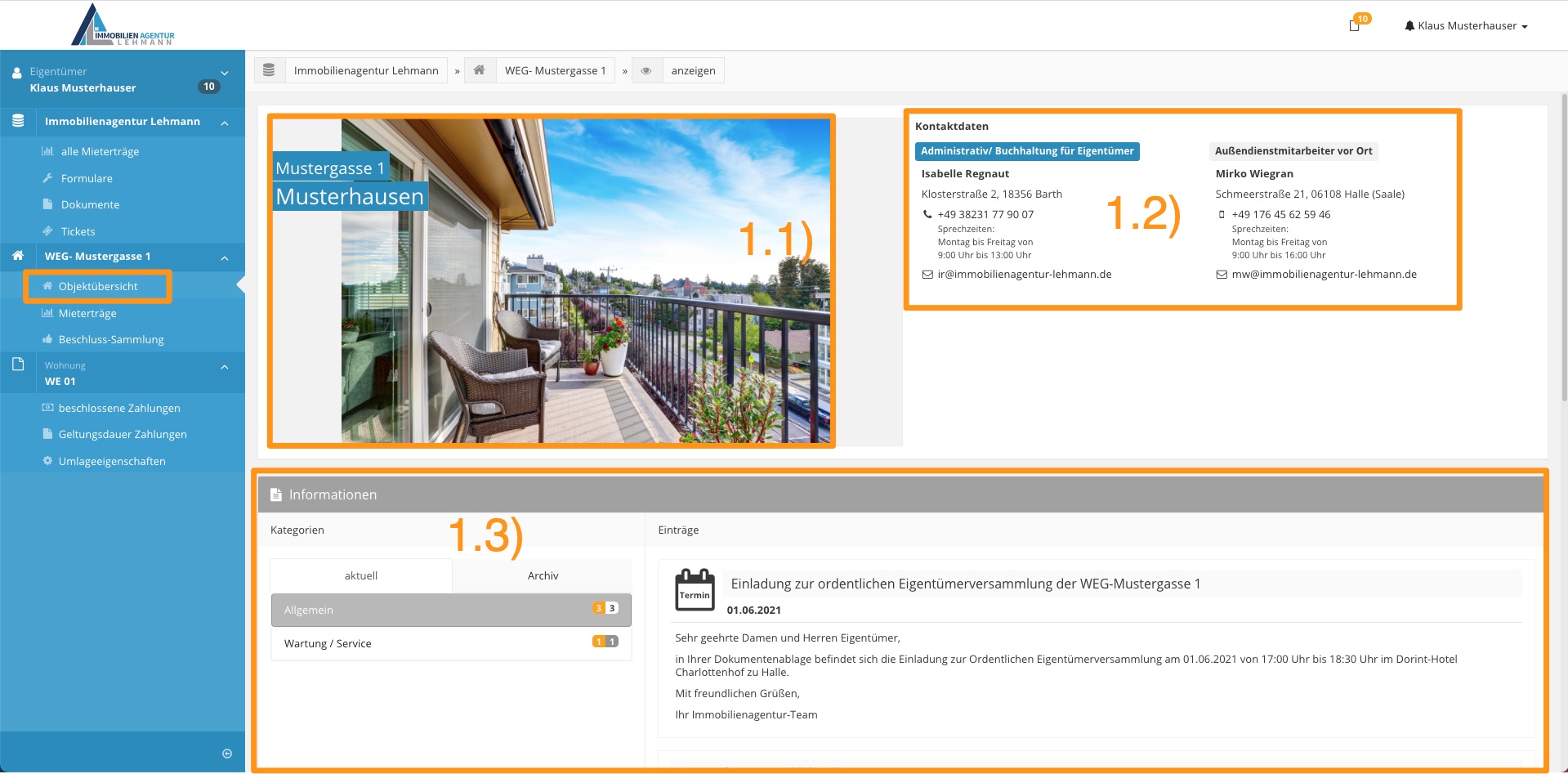Collapse the Immobilienagentur Lehmann sidebar section

click(225, 123)
